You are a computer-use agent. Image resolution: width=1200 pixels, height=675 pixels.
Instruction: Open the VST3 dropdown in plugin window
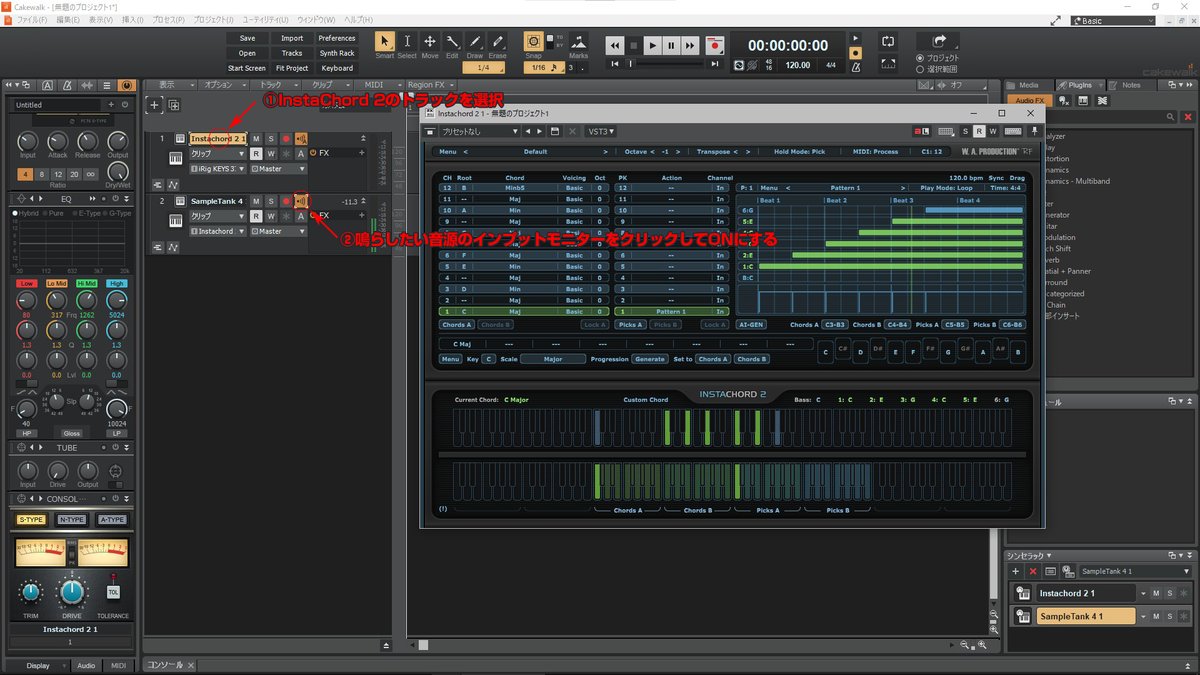pos(601,131)
